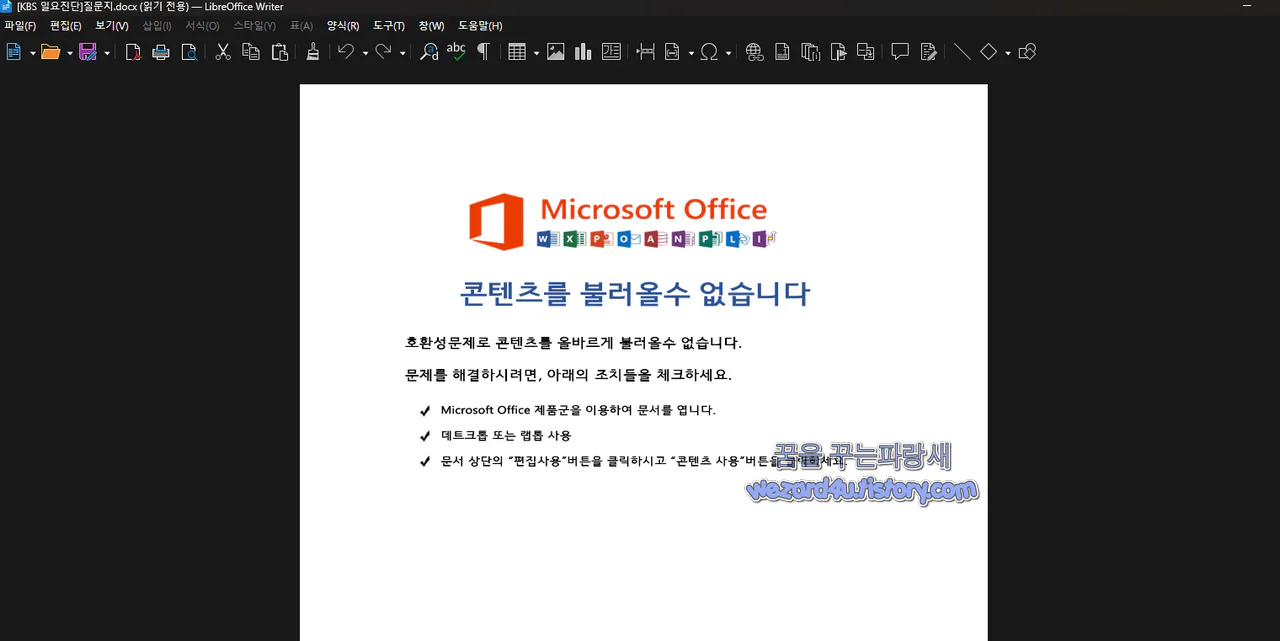The image size is (1280, 641).
Task: Toggle the Track Changes icon
Action: (929, 52)
